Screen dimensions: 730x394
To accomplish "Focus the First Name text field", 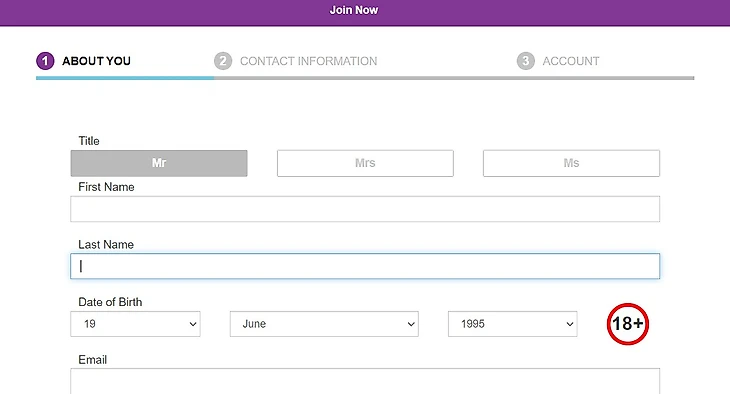I will pos(365,209).
